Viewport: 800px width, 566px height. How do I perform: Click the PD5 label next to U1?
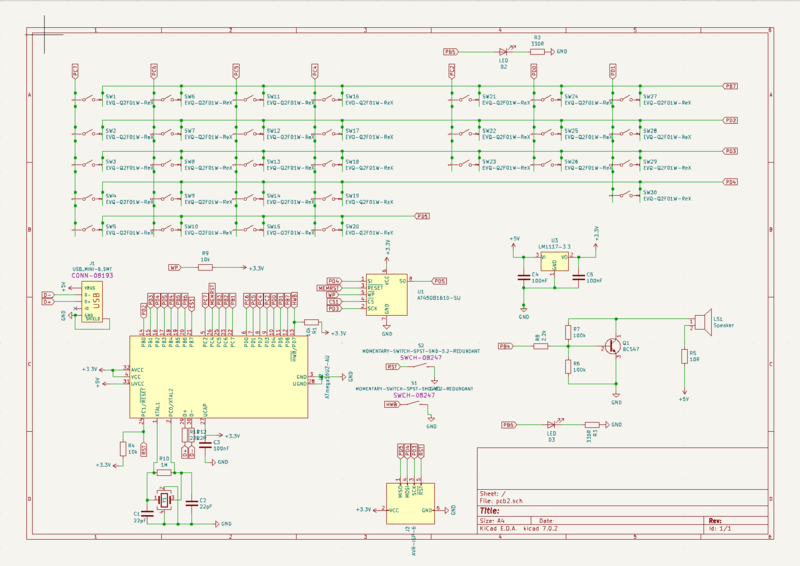[438, 281]
